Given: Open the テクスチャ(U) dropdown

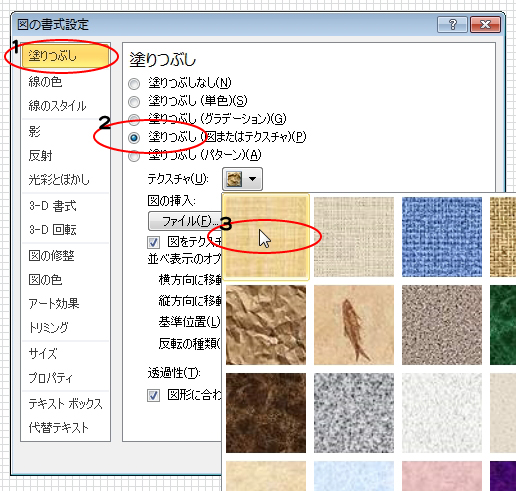Looking at the screenshot, I should [242, 179].
